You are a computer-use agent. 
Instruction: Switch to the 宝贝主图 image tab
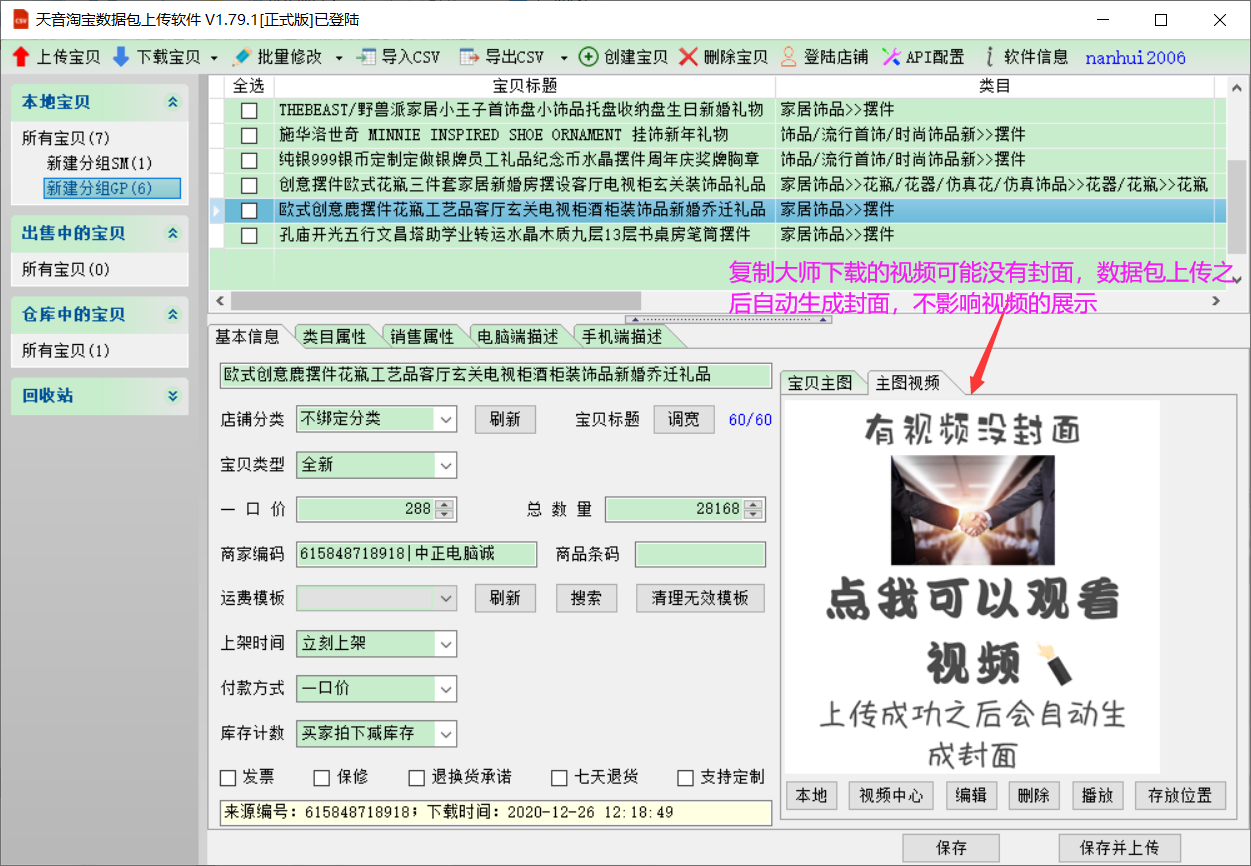(x=820, y=383)
